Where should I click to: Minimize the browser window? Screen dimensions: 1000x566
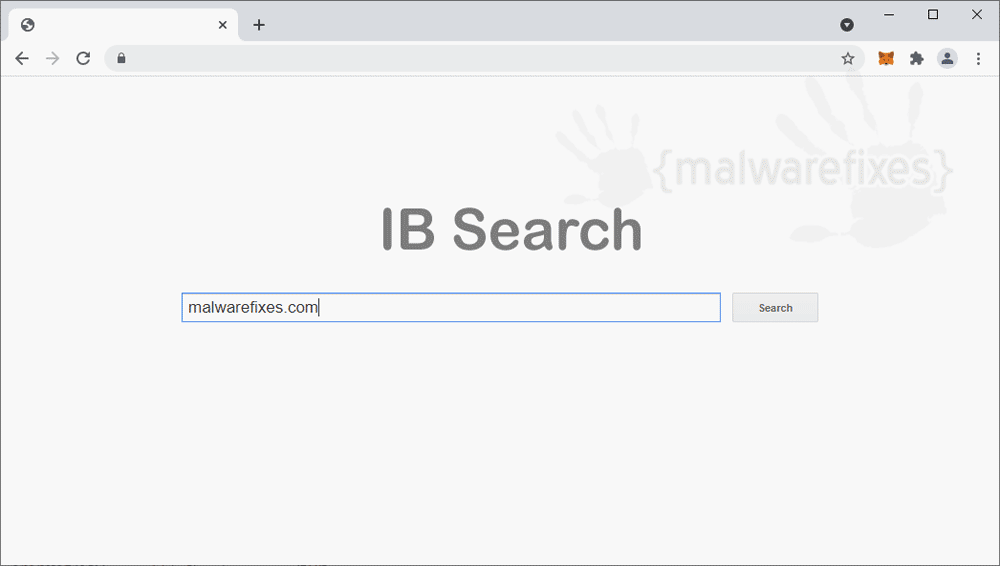[x=889, y=15]
